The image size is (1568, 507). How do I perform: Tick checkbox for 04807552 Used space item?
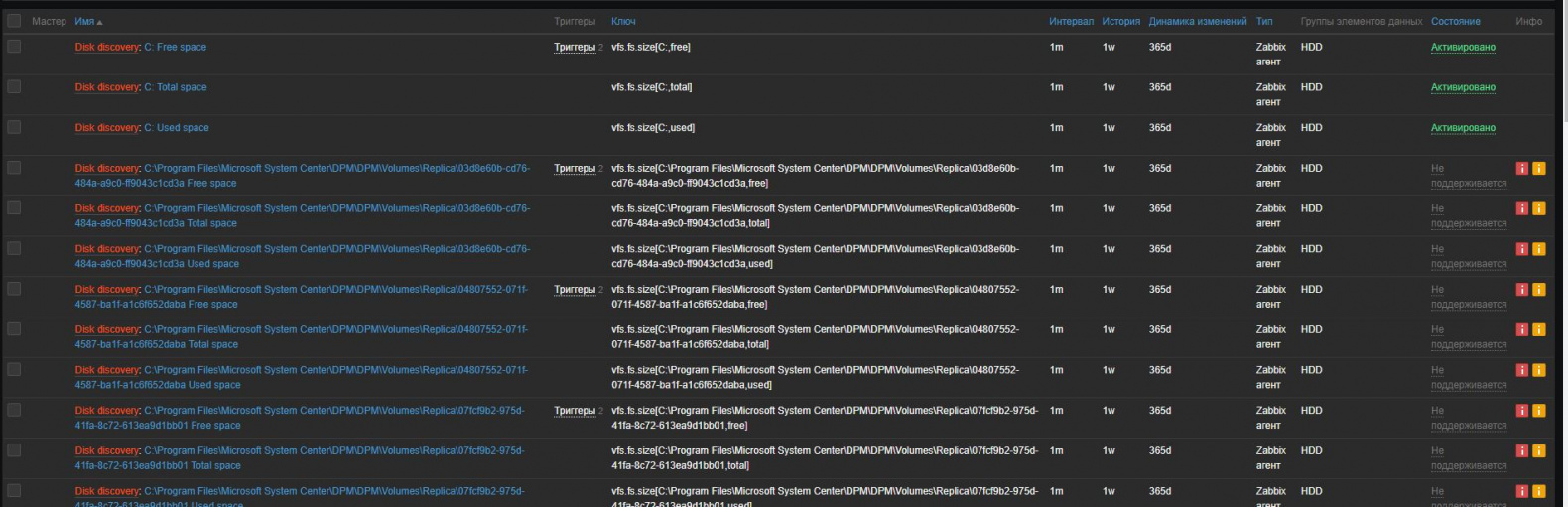14,369
